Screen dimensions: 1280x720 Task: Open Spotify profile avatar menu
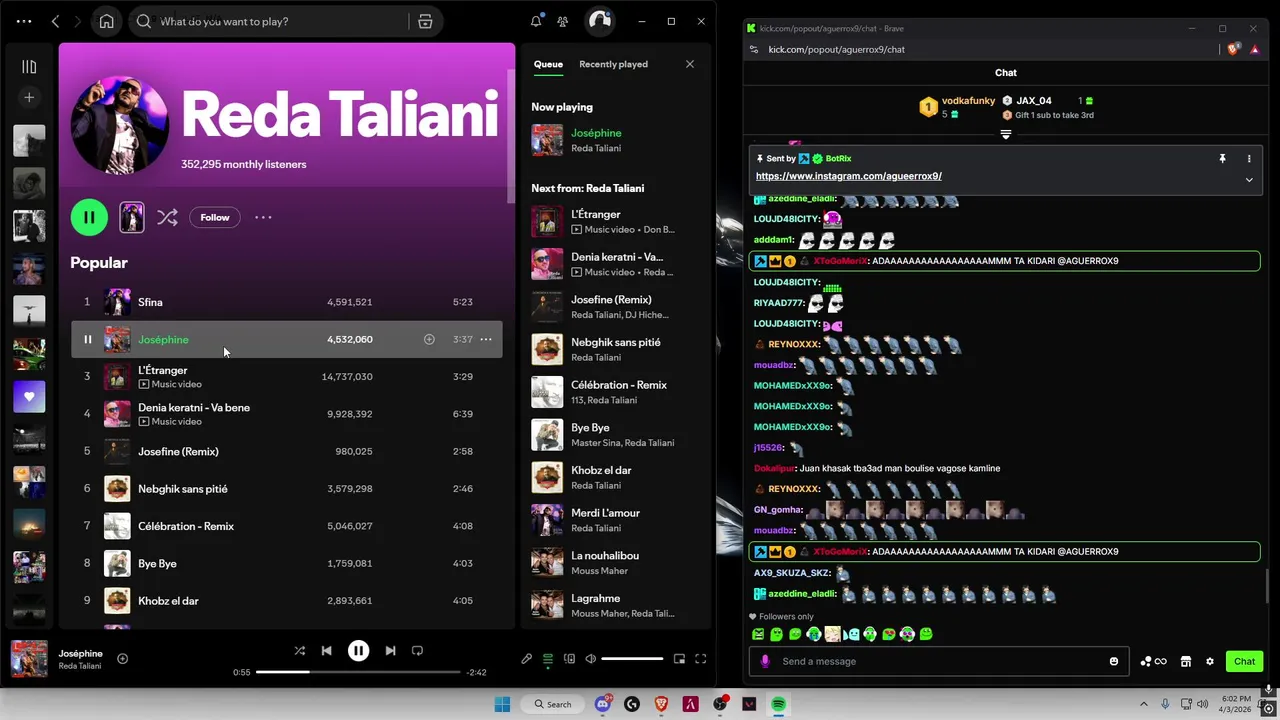[x=599, y=21]
